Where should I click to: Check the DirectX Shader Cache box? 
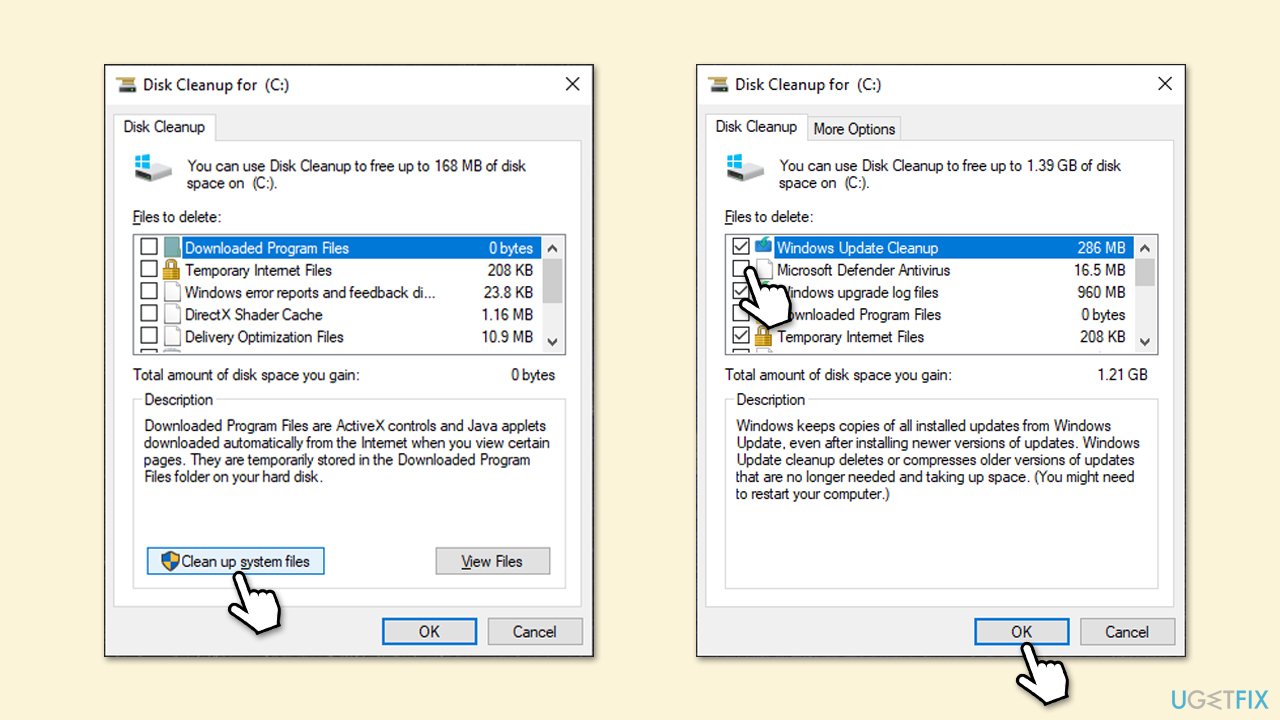[149, 314]
